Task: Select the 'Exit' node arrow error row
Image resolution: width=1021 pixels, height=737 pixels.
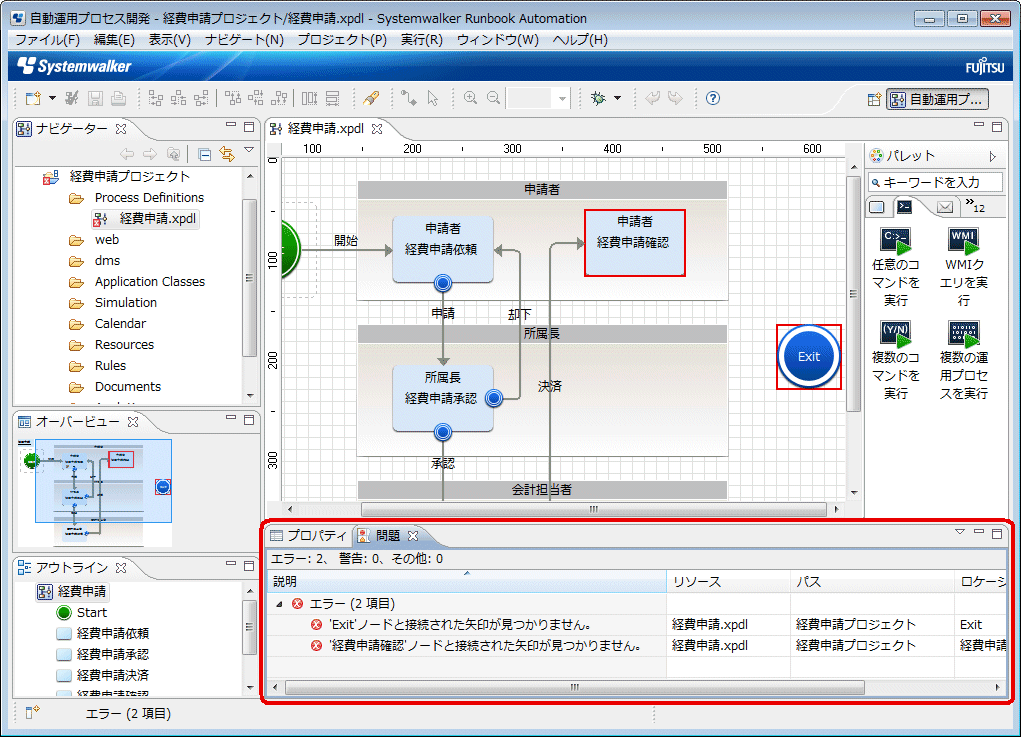Action: 636,625
